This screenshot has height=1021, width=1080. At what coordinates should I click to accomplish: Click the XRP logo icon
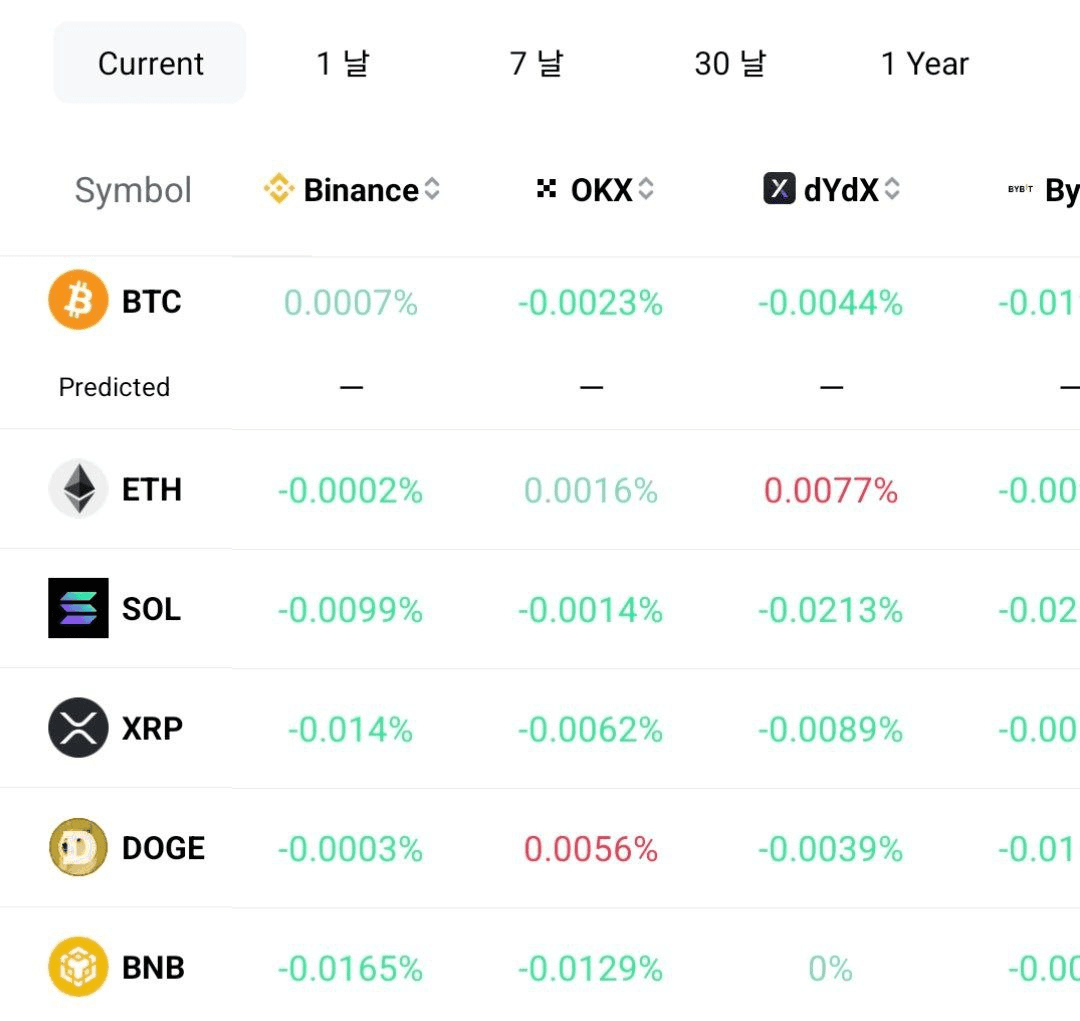[x=78, y=728]
